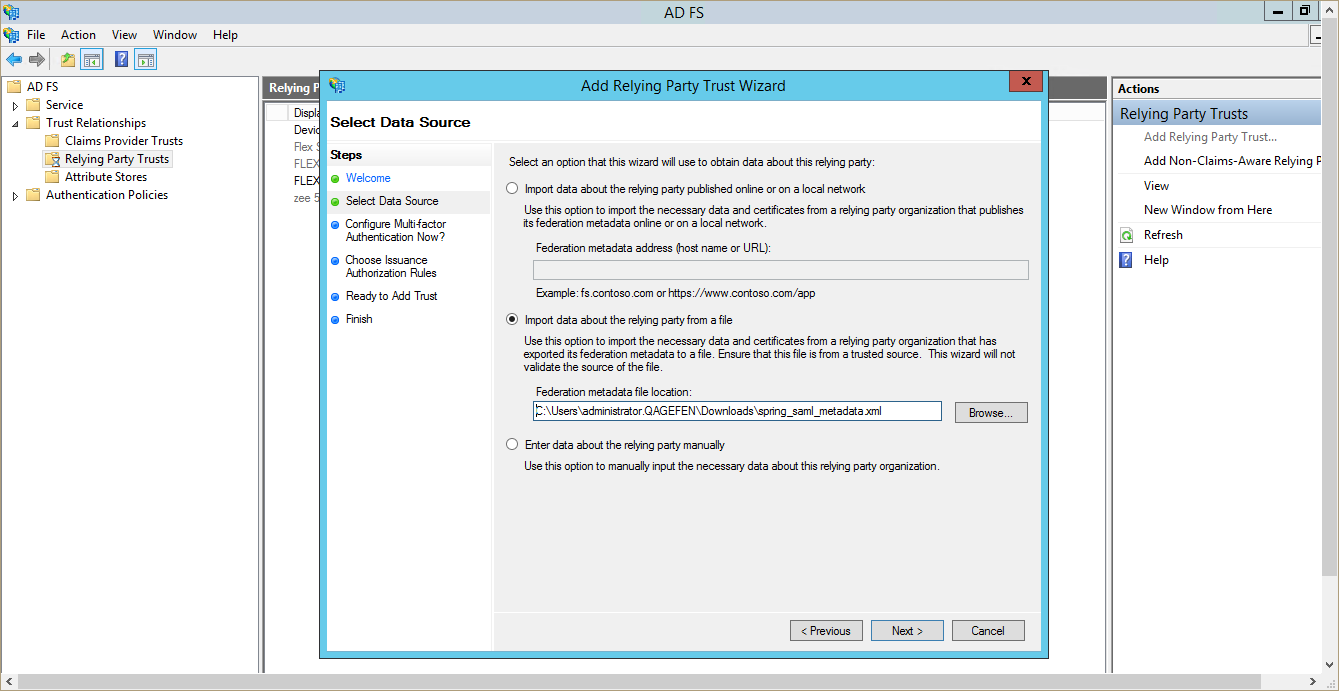The width and height of the screenshot is (1339, 691).
Task: Click the Browse... button
Action: tap(990, 412)
